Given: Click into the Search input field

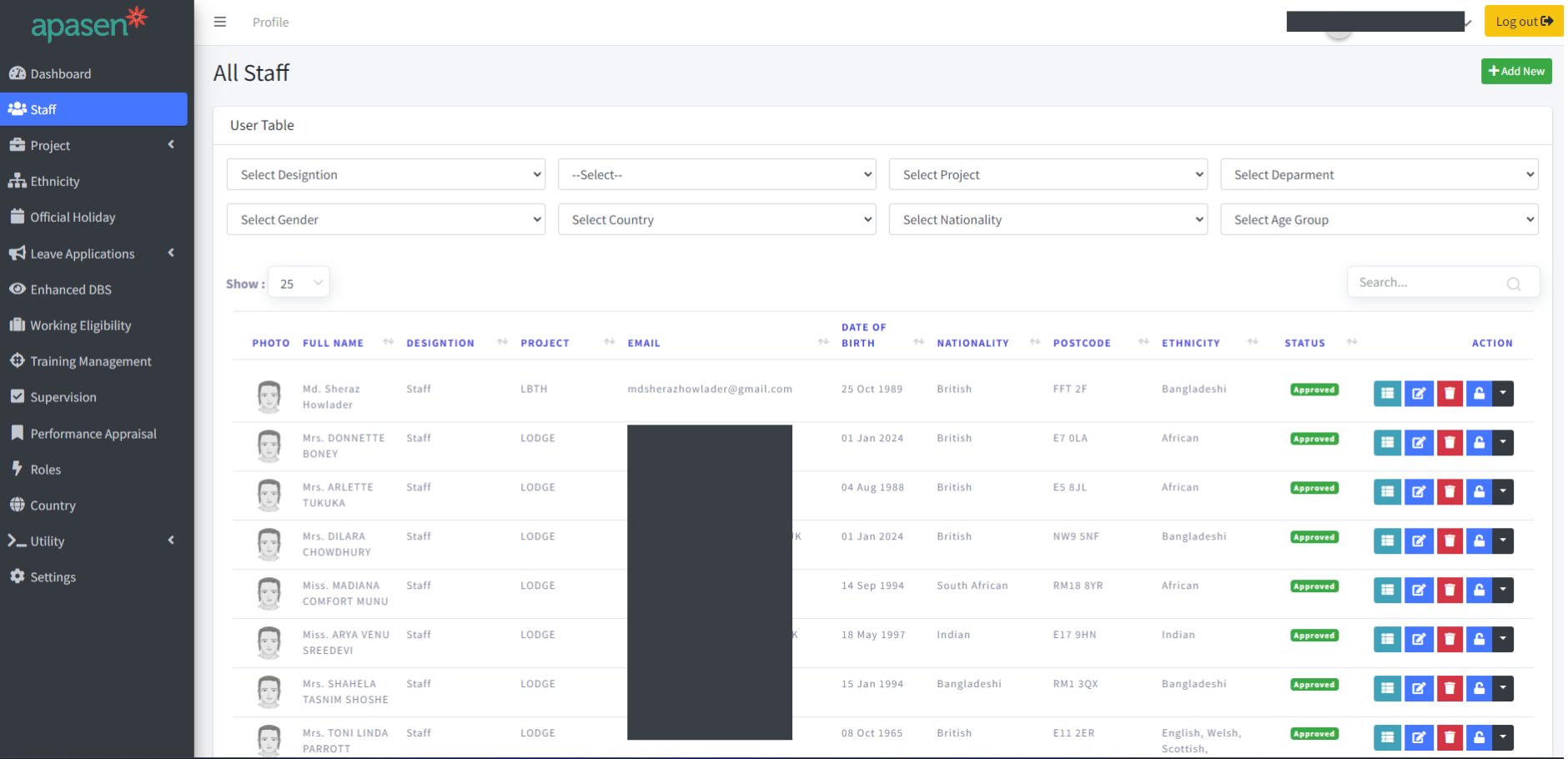Looking at the screenshot, I should (x=1428, y=283).
